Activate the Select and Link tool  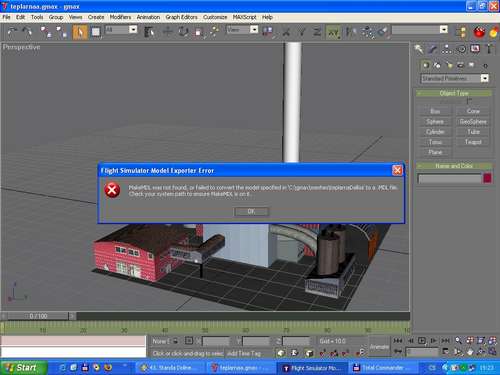[46, 32]
